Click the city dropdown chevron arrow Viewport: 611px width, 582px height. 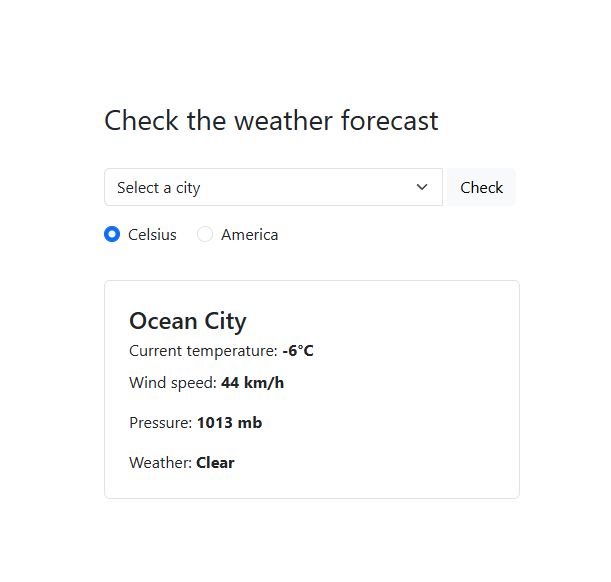(x=422, y=187)
